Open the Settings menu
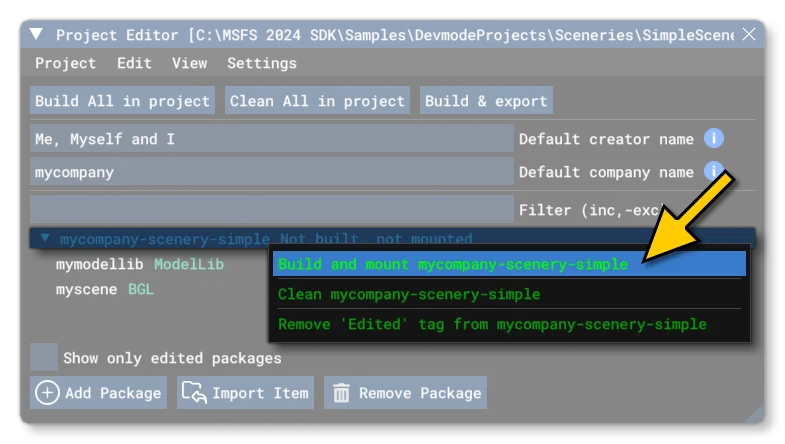 coord(262,63)
